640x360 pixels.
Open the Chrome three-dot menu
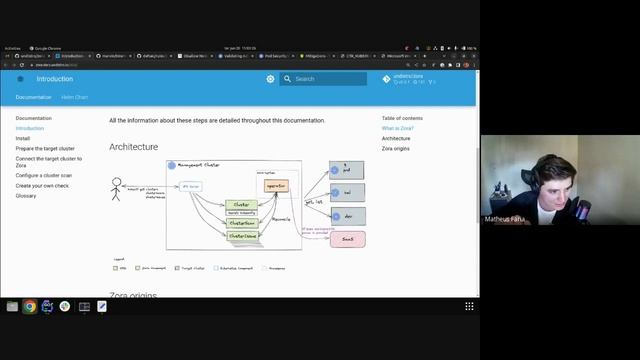pyautogui.click(x=474, y=65)
